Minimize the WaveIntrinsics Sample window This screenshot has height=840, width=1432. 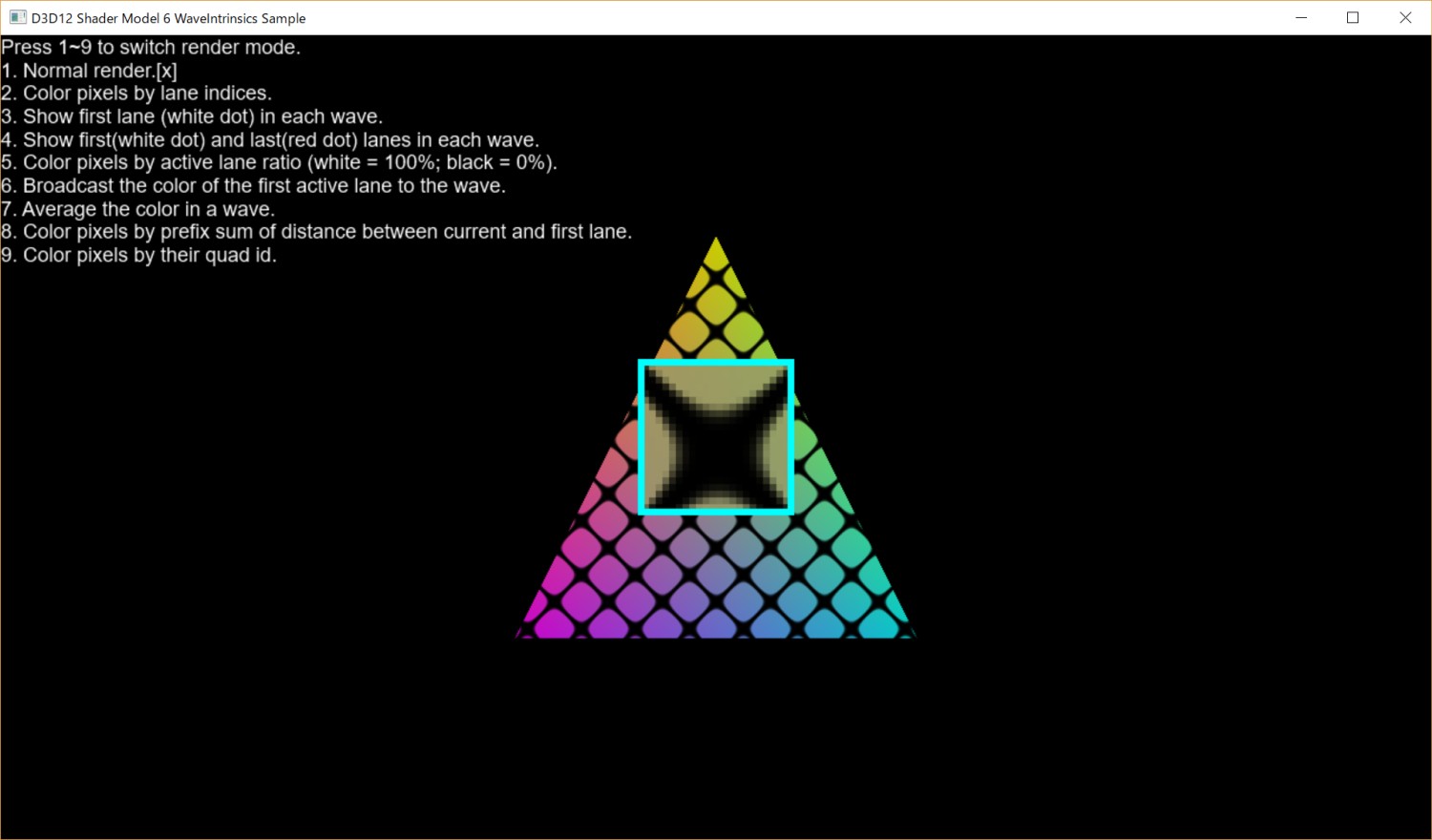(x=1301, y=17)
